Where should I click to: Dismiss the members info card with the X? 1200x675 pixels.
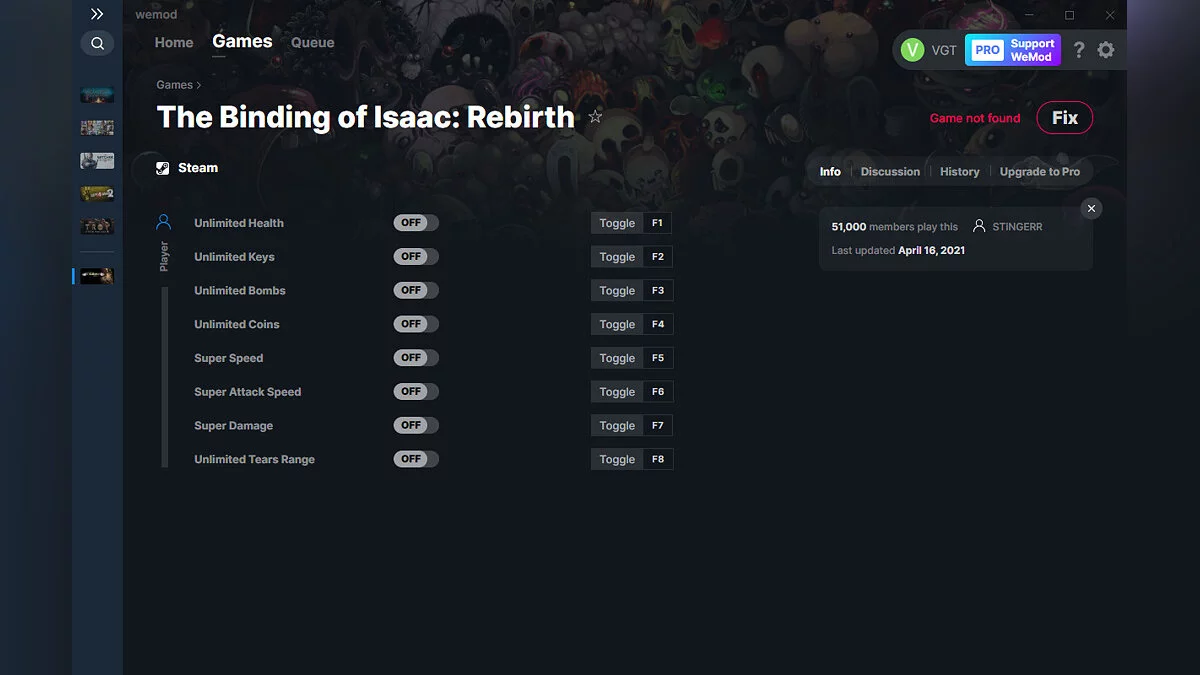1091,208
